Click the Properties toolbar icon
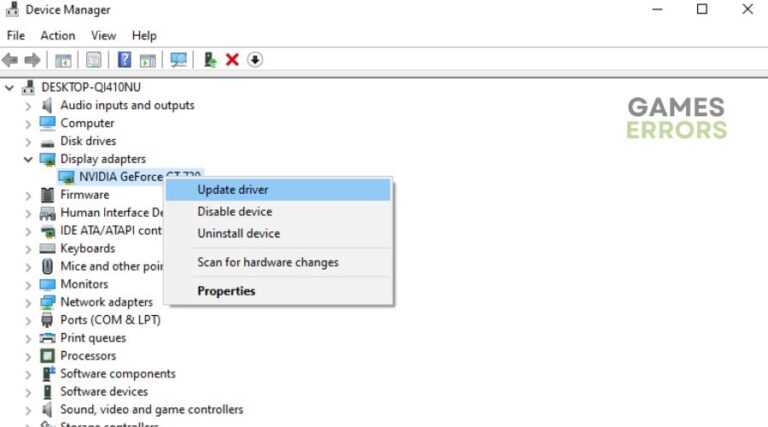 pyautogui.click(x=94, y=60)
